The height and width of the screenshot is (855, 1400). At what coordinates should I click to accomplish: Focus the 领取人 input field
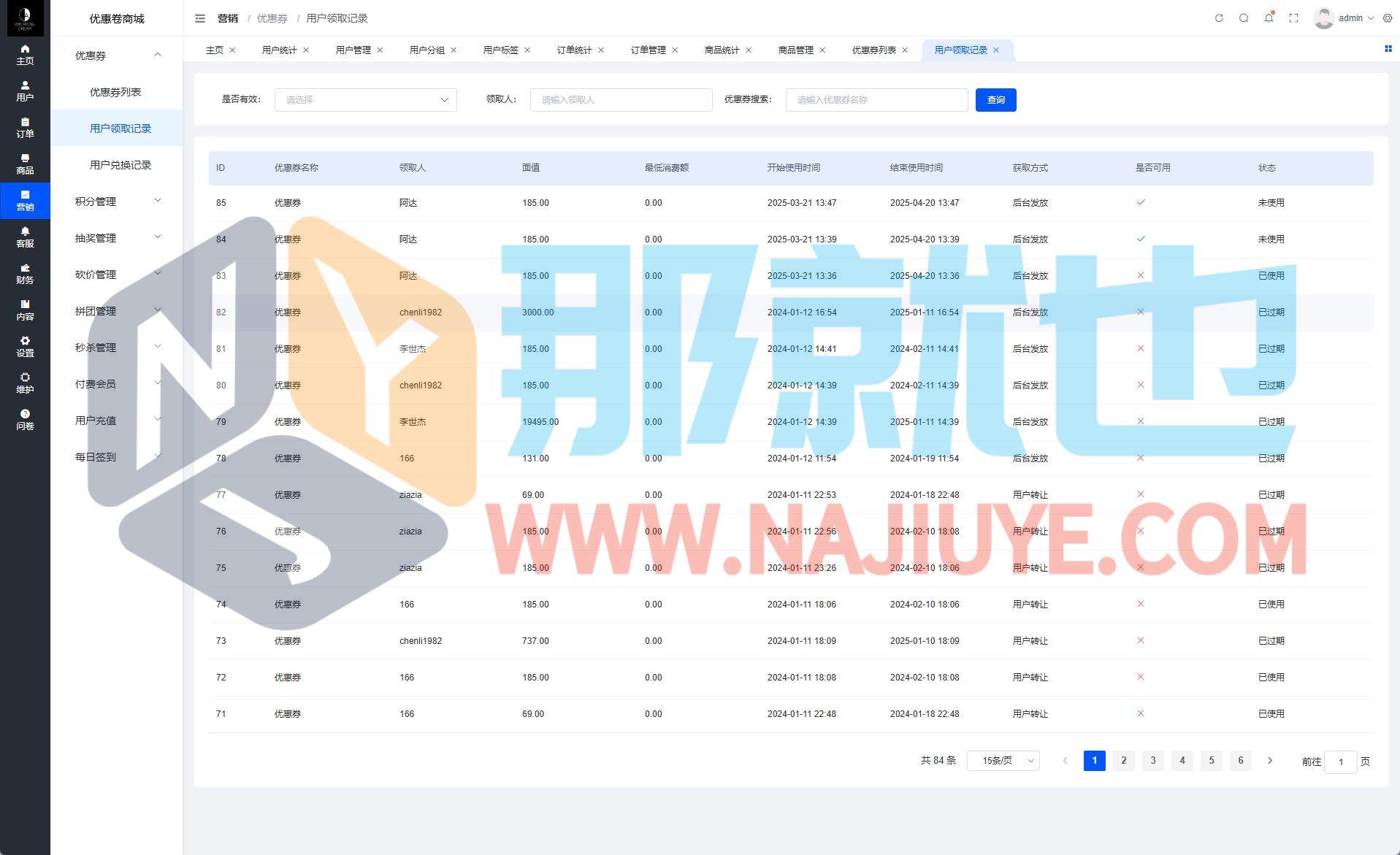point(621,100)
